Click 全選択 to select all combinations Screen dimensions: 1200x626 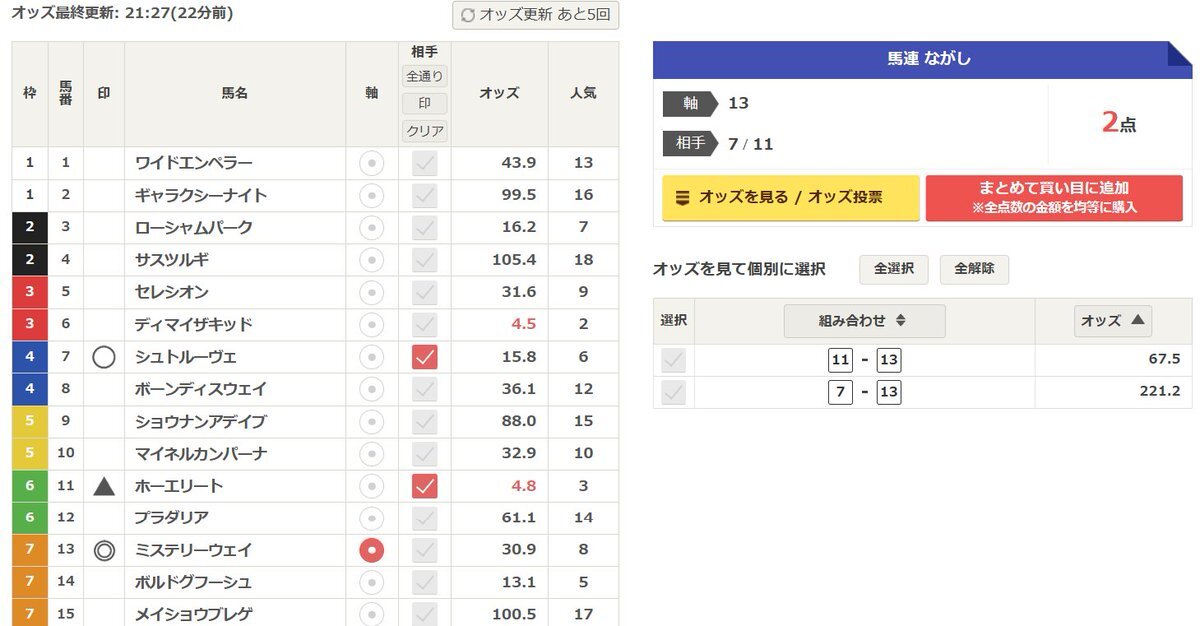coord(894,269)
